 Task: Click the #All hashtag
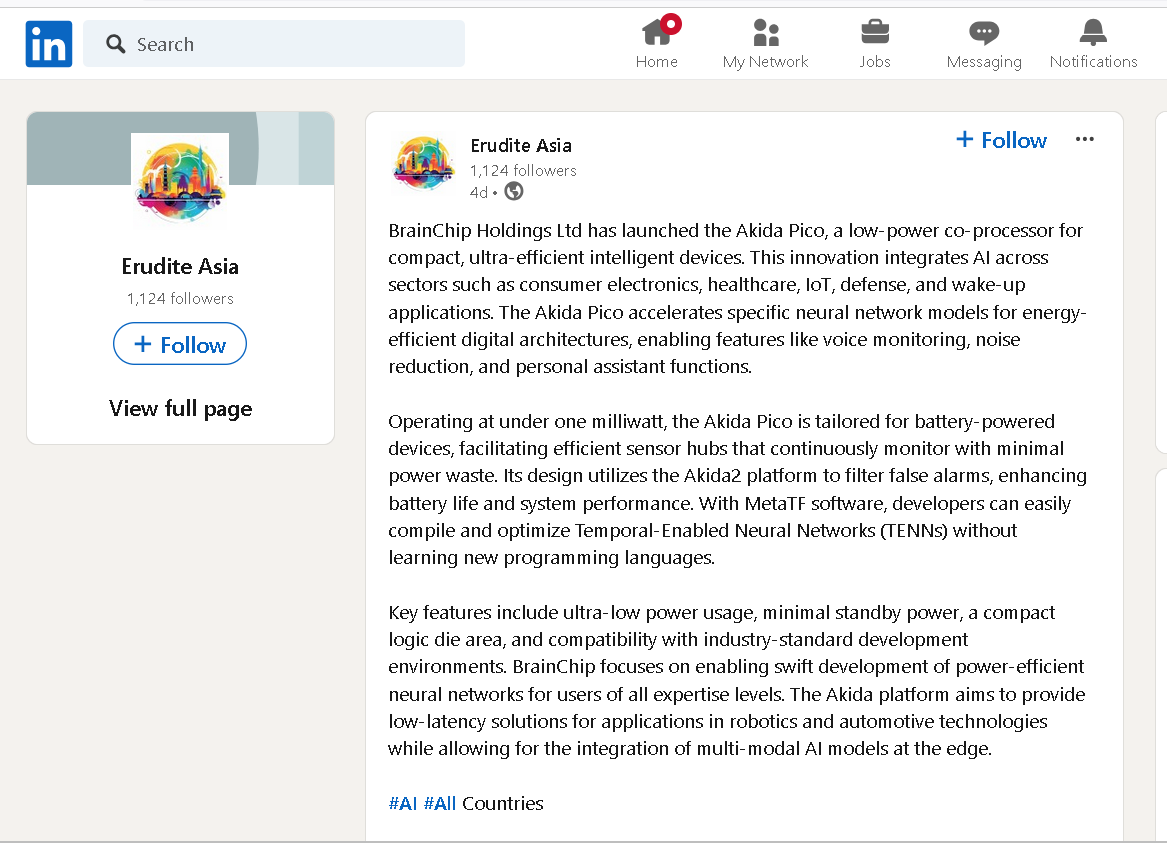(440, 804)
